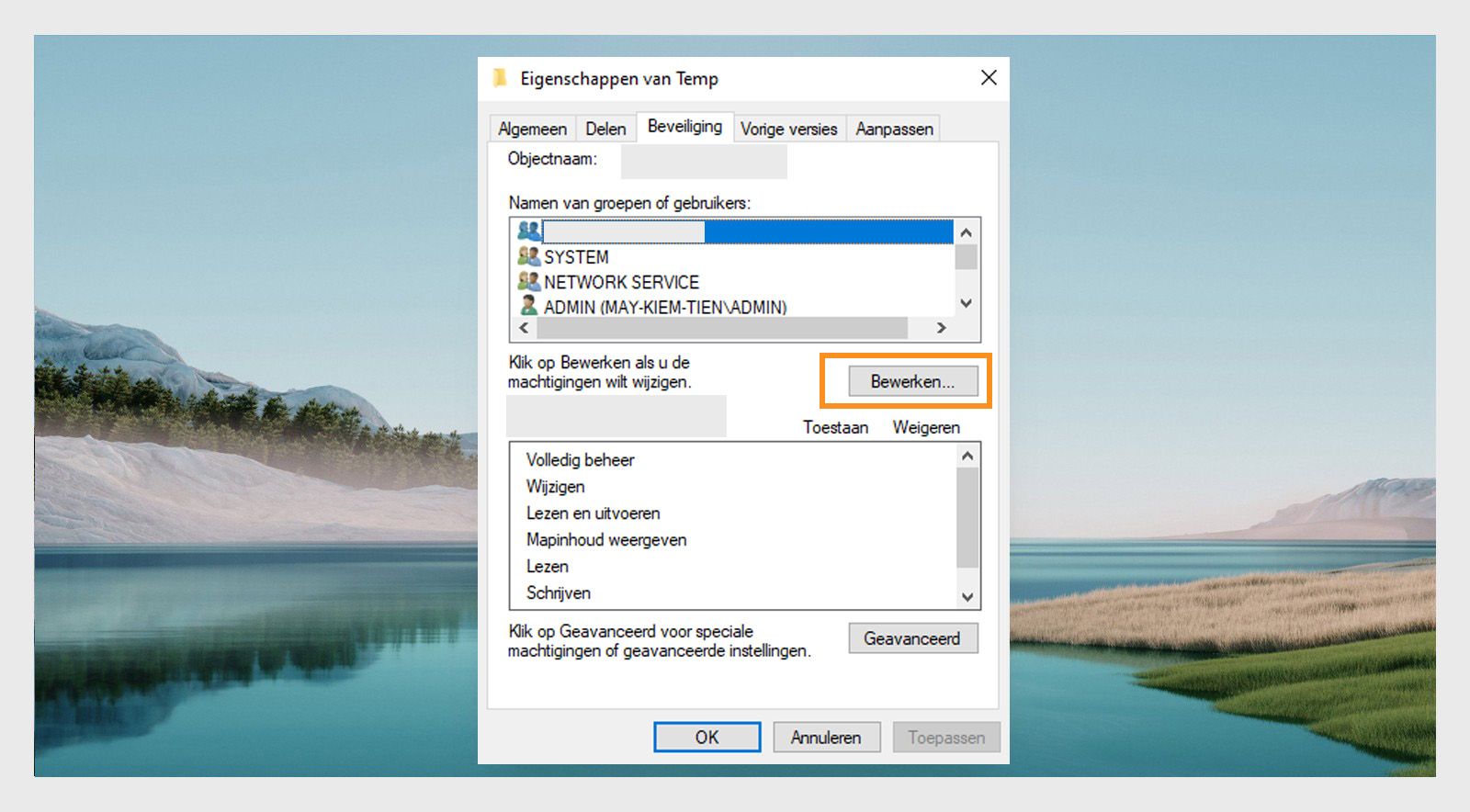This screenshot has width=1470, height=812.
Task: Switch to the Delen tab
Action: point(605,129)
